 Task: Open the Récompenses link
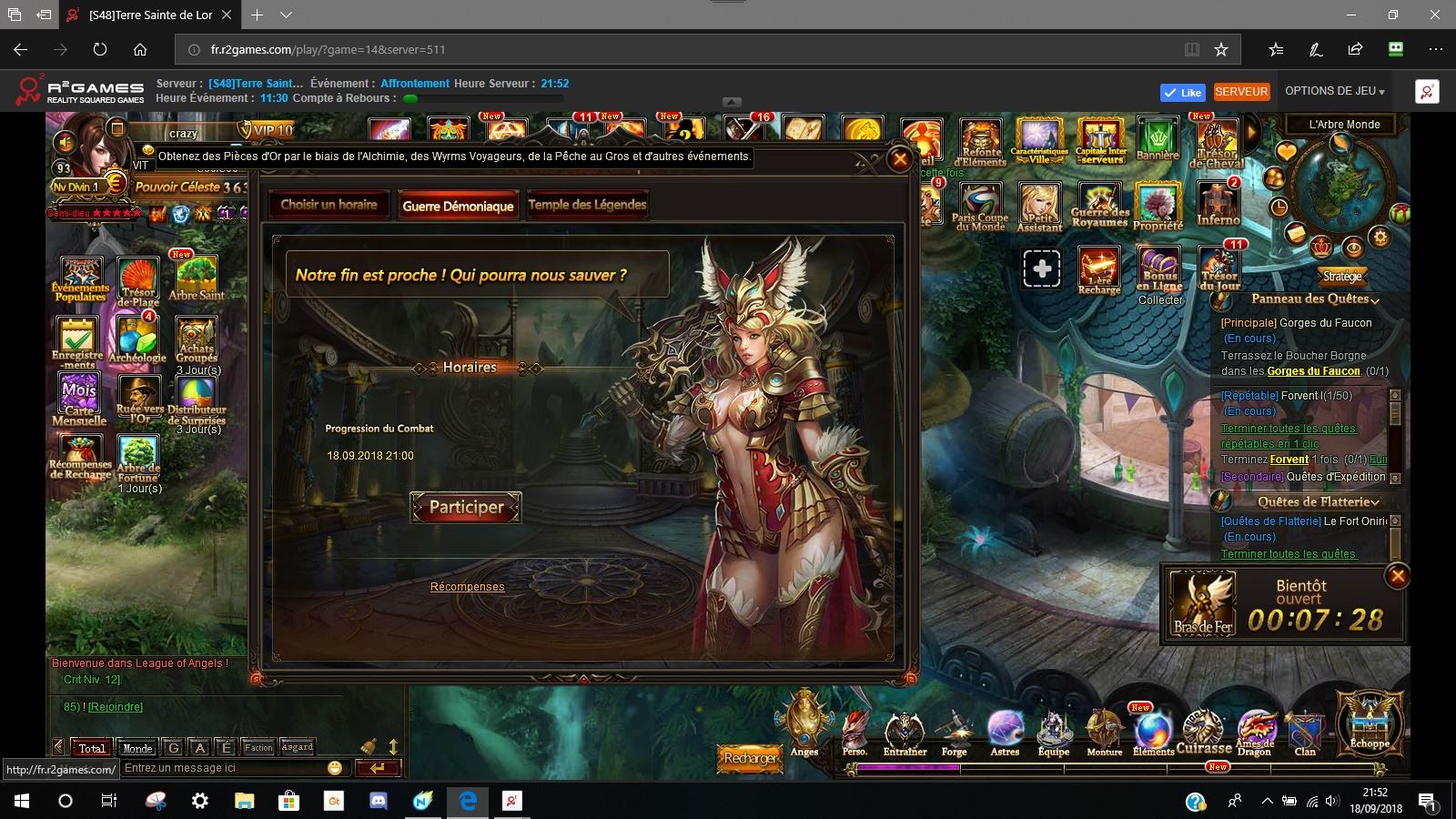tap(467, 587)
